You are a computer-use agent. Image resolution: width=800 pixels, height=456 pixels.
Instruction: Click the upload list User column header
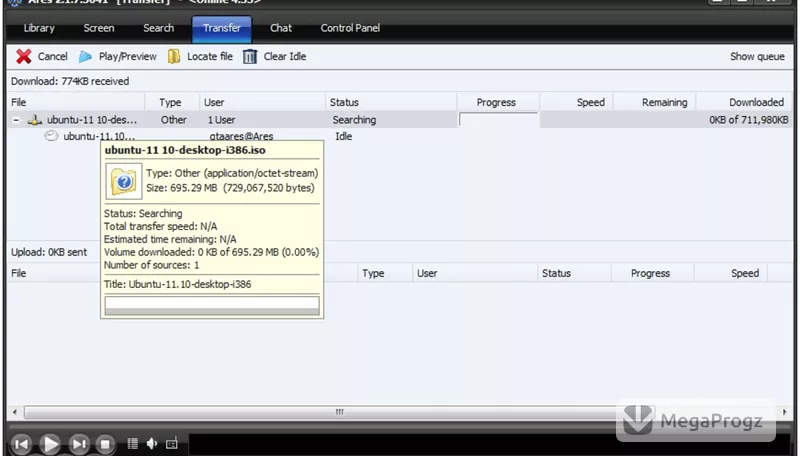click(x=475, y=273)
